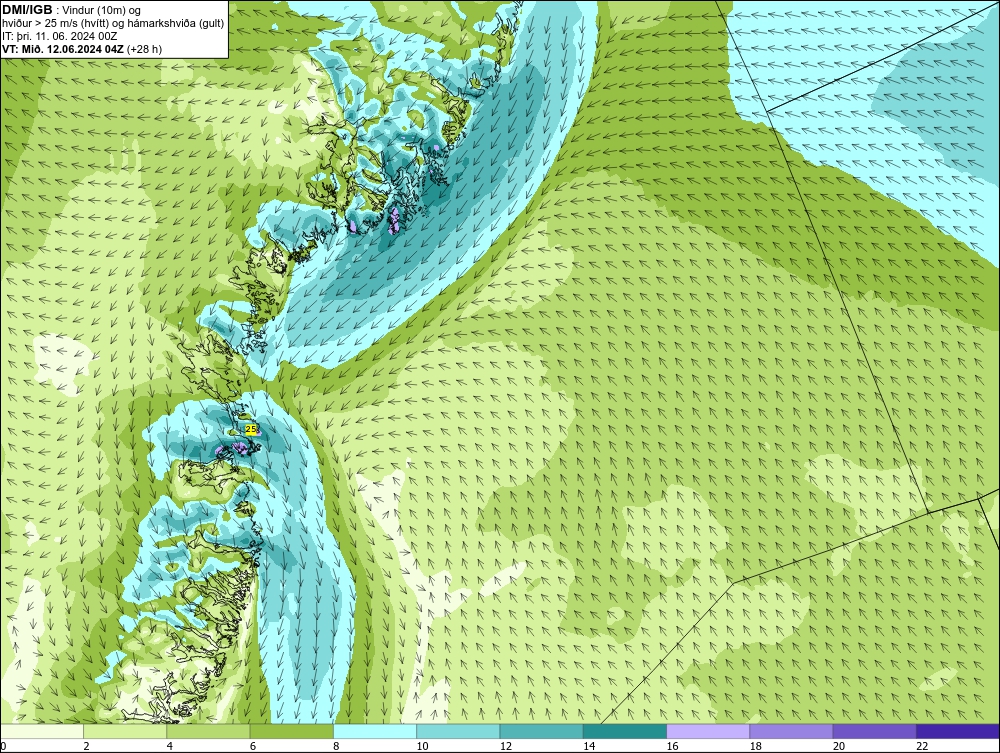
Task: Click the 2–4 m/s light green swatch
Action: point(125,731)
